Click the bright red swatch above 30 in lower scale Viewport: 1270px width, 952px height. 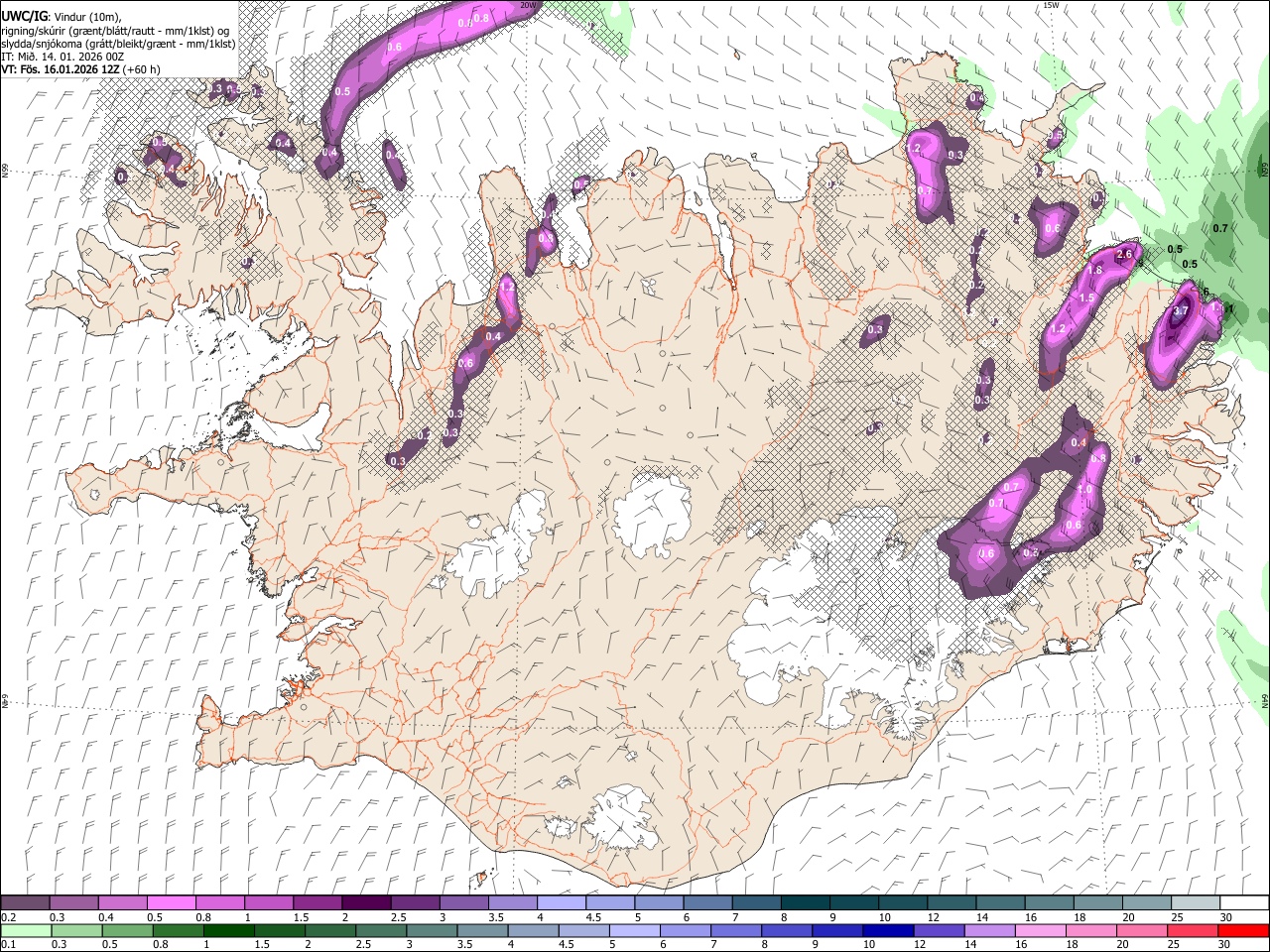(1243, 931)
